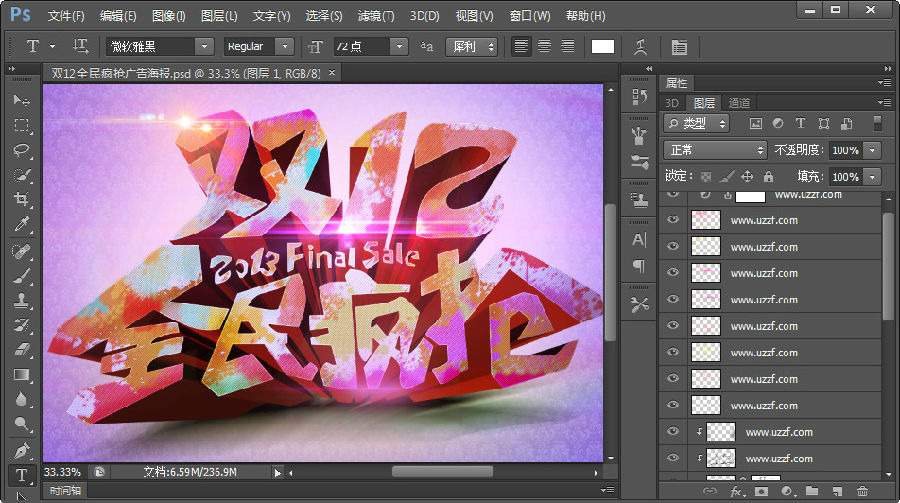The height and width of the screenshot is (503, 900).
Task: Select the Eraser tool
Action: tap(21, 350)
